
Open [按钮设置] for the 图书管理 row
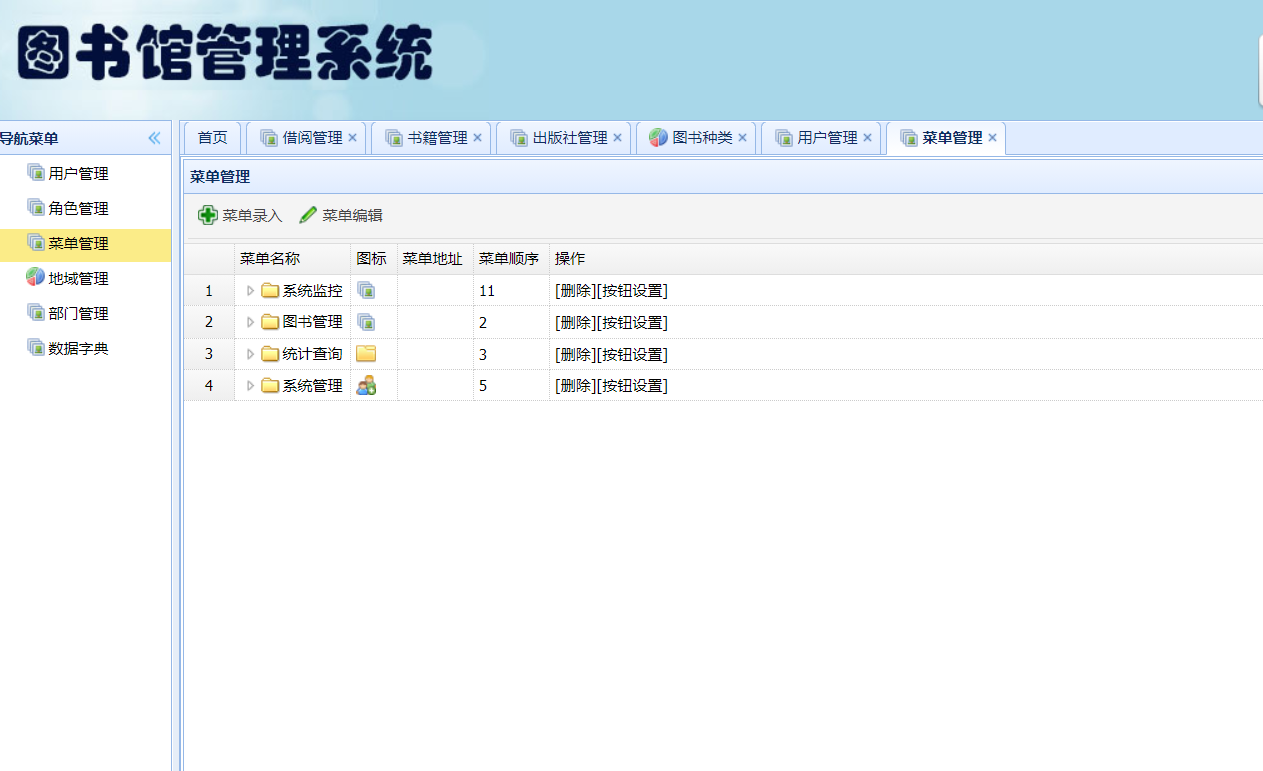(632, 322)
